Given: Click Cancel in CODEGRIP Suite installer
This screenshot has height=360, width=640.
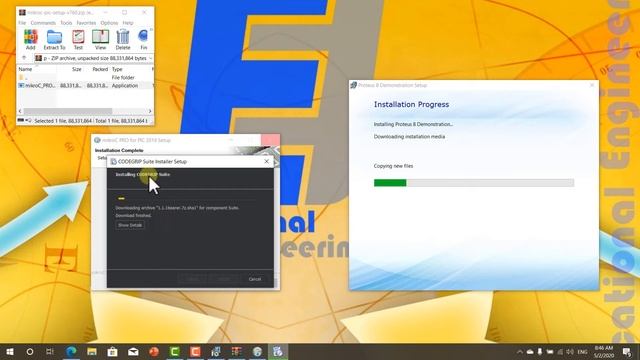Looking at the screenshot, I should click(255, 279).
